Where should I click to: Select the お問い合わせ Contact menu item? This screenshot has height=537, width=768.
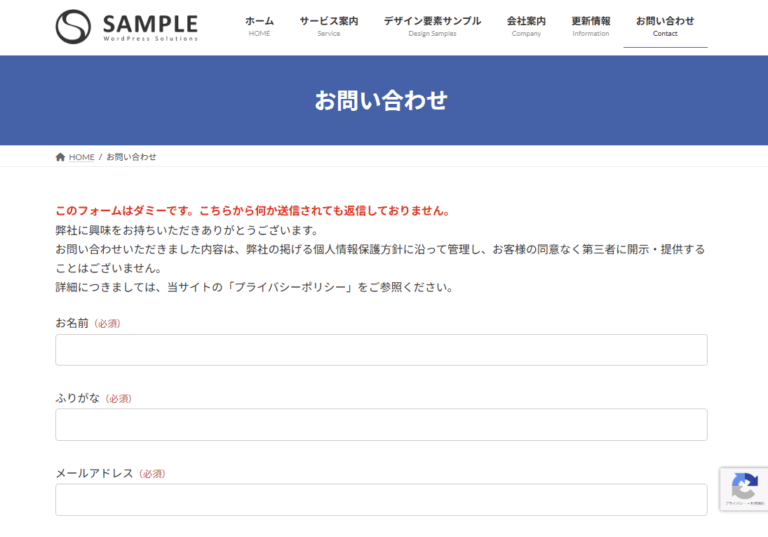pos(665,26)
